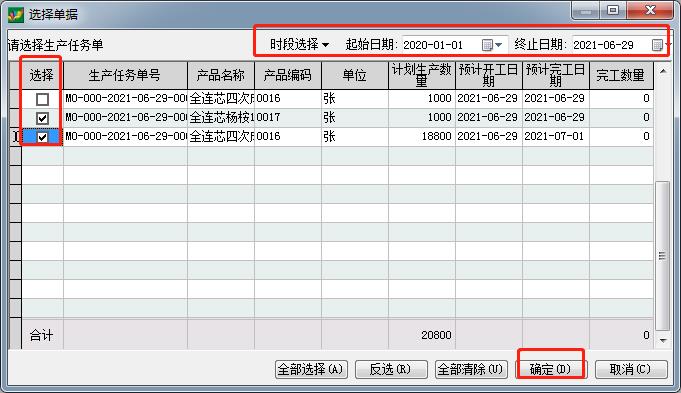Viewport: 681px width, 393px height.
Task: Click into the 起始日期 field 2020-01-01
Action: click(441, 45)
